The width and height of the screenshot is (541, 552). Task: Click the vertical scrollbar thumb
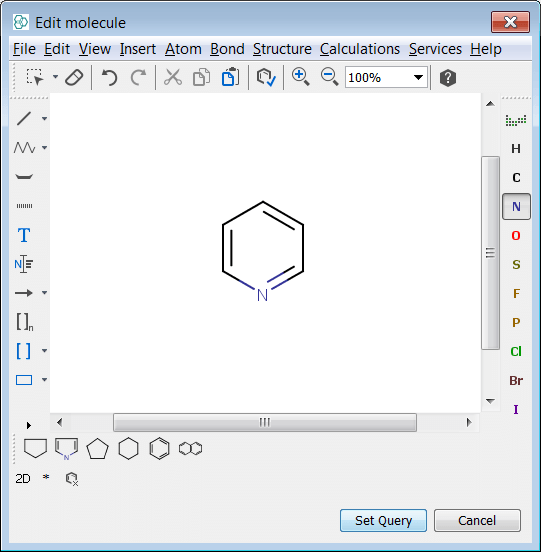[x=490, y=253]
